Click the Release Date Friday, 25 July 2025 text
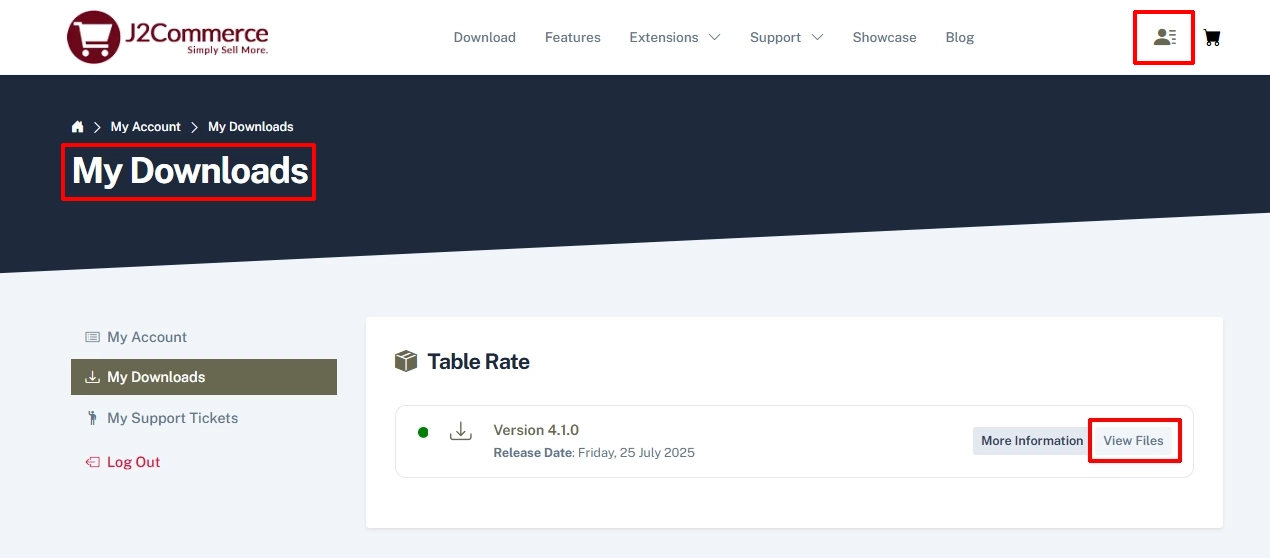 pos(594,453)
